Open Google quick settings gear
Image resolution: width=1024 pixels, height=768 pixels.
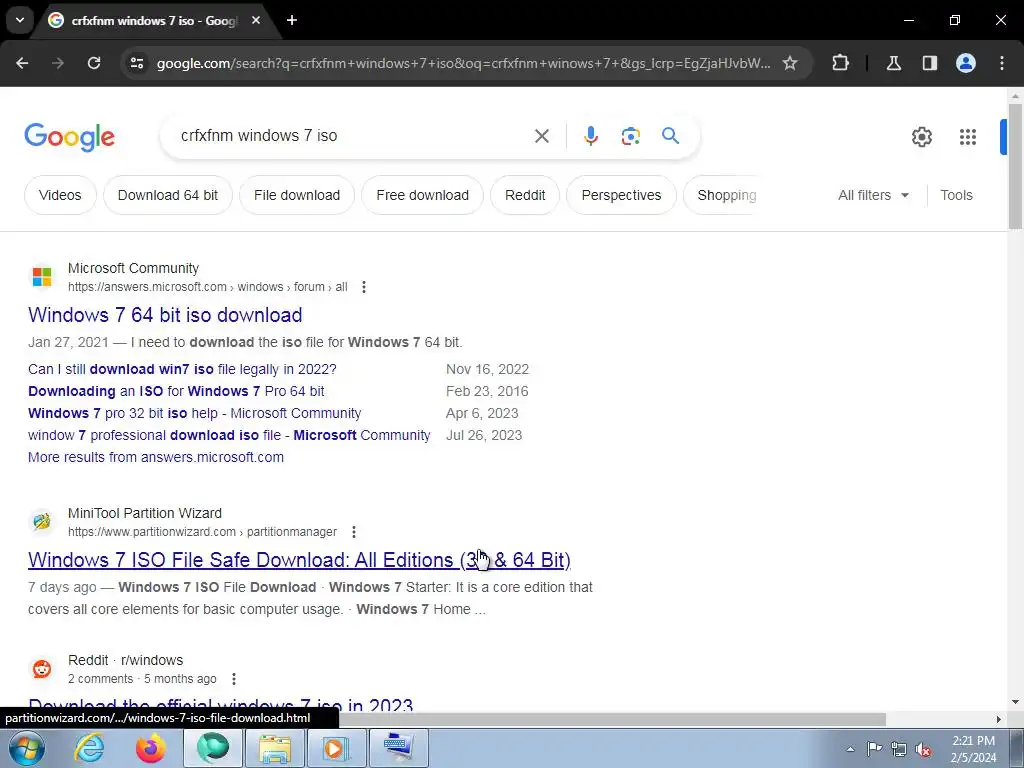coord(921,136)
